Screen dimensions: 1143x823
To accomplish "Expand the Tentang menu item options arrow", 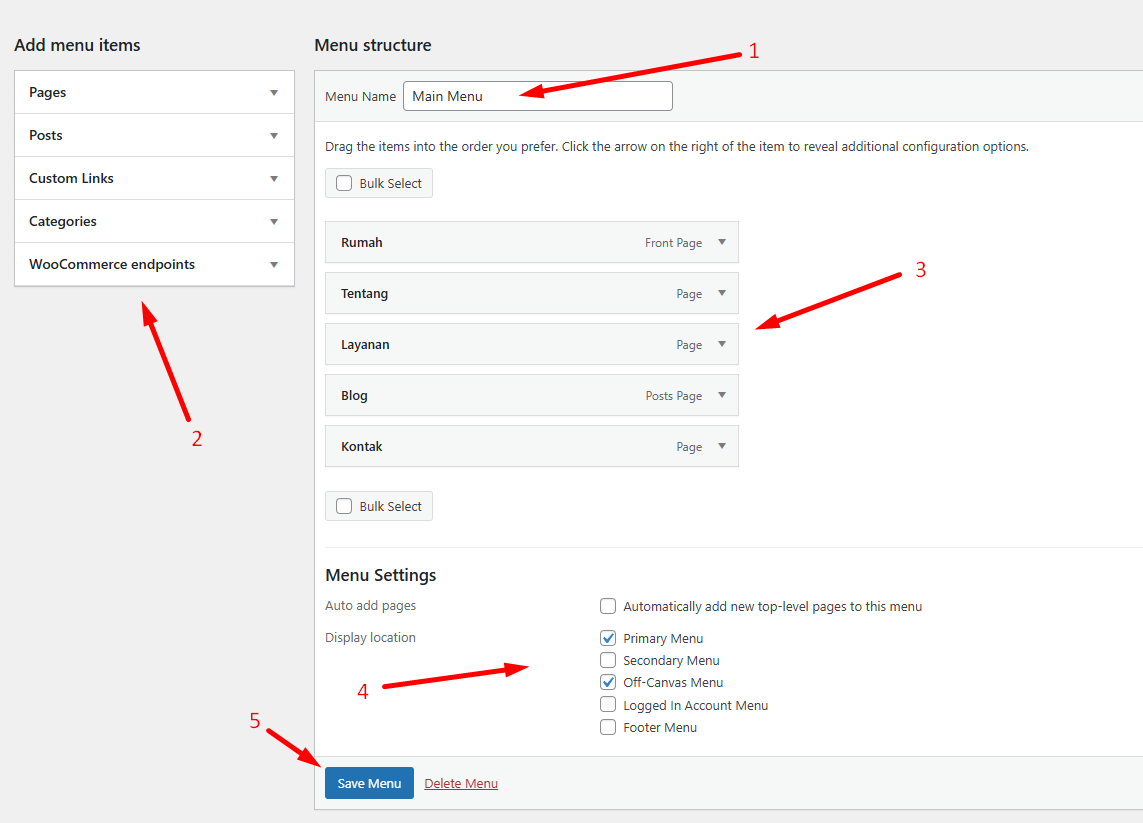I will click(x=722, y=294).
